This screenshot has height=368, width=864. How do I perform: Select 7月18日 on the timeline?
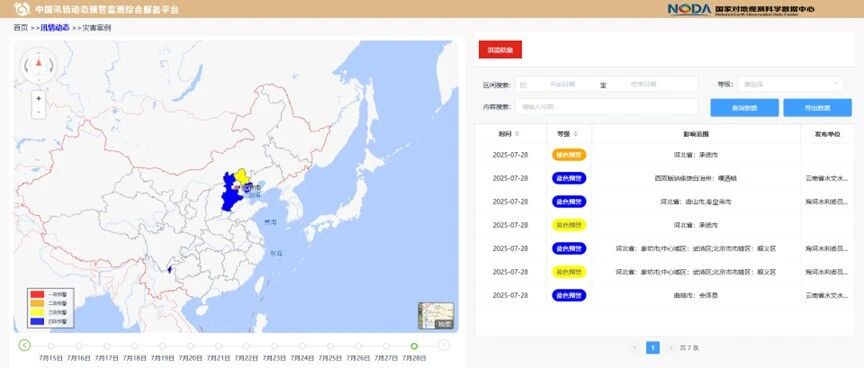134,346
